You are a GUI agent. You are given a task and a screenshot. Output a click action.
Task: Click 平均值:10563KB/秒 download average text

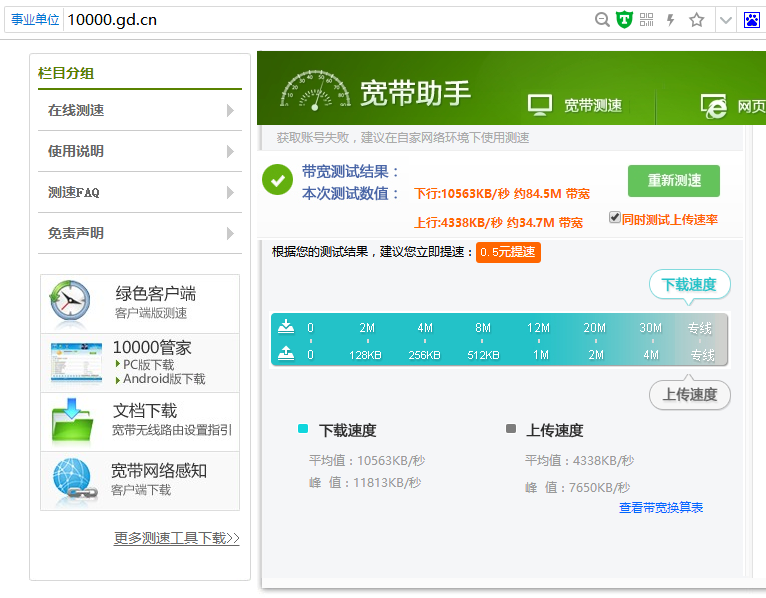(367, 460)
